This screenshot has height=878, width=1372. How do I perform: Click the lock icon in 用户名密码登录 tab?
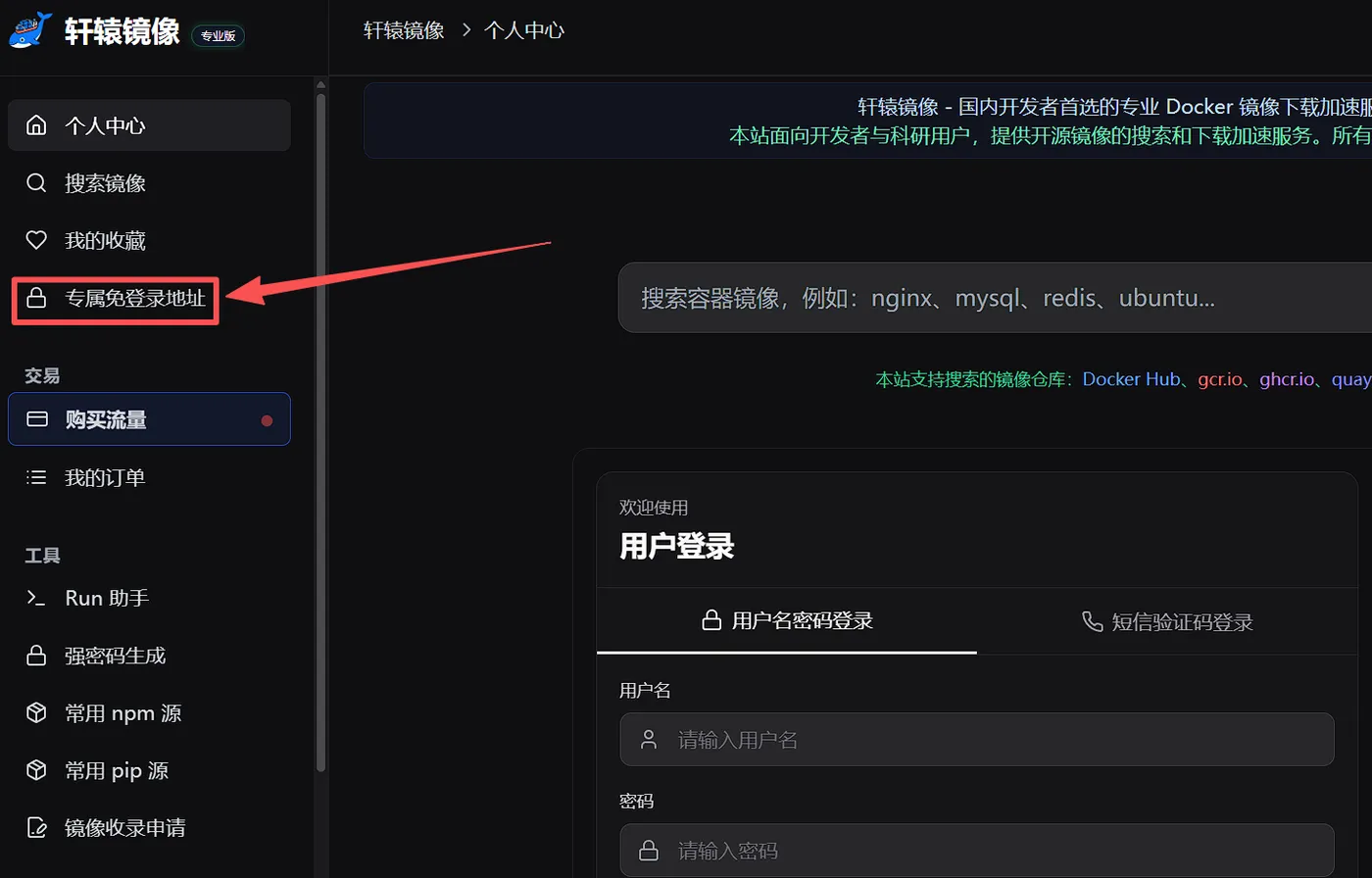pyautogui.click(x=711, y=620)
